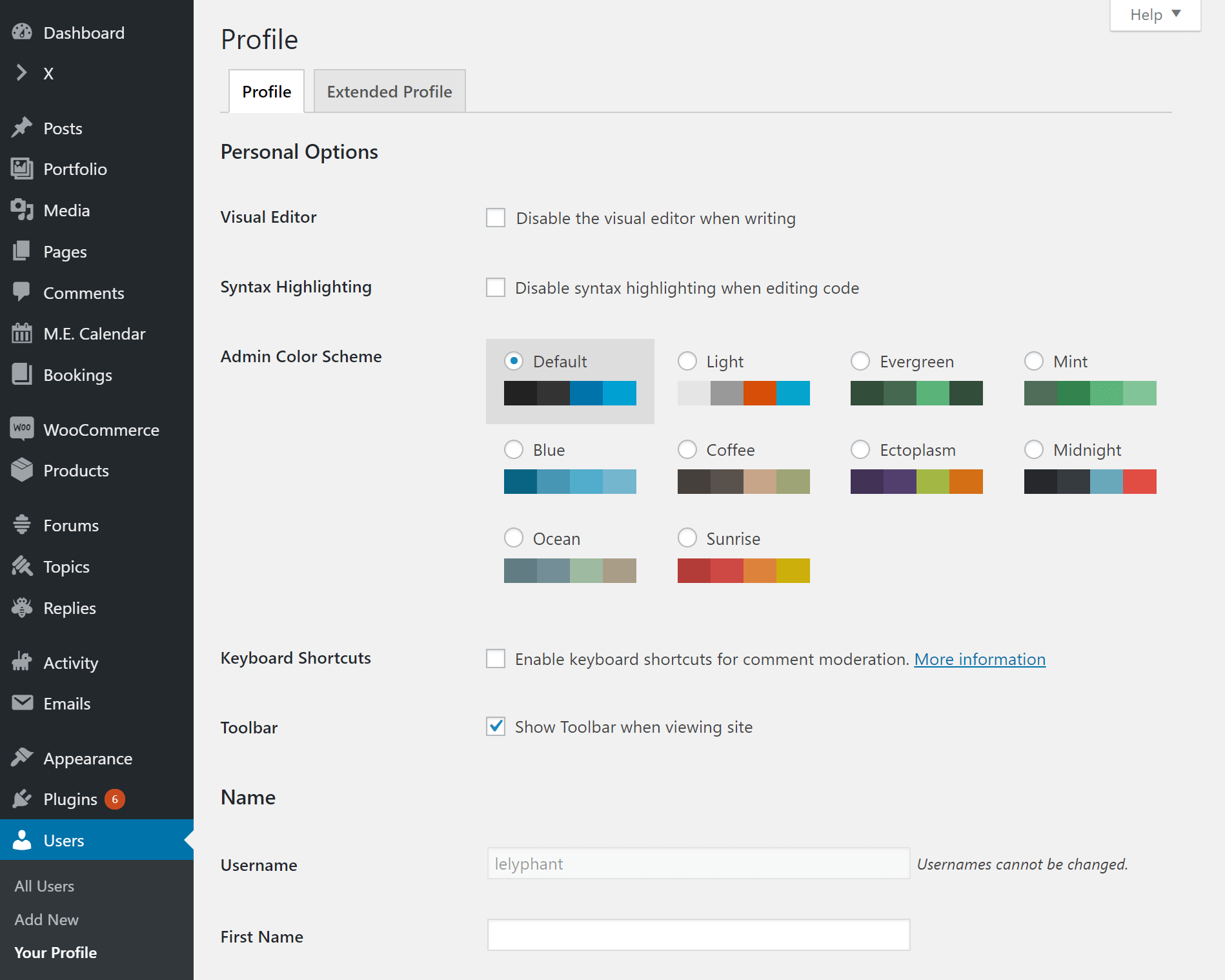Viewport: 1225px width, 980px height.
Task: Switch to the Extended Profile tab
Action: click(x=389, y=91)
